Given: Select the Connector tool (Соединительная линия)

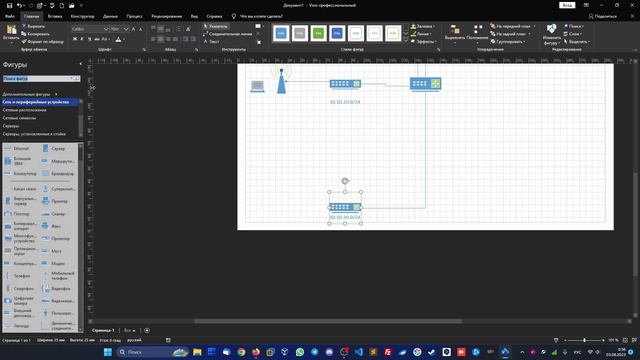Looking at the screenshot, I should point(227,34).
